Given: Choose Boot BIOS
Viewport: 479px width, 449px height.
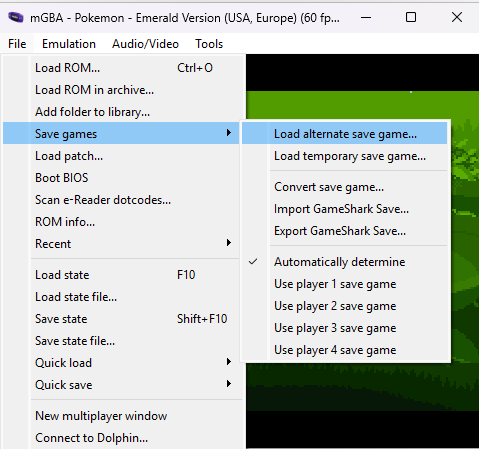Looking at the screenshot, I should (x=121, y=178).
